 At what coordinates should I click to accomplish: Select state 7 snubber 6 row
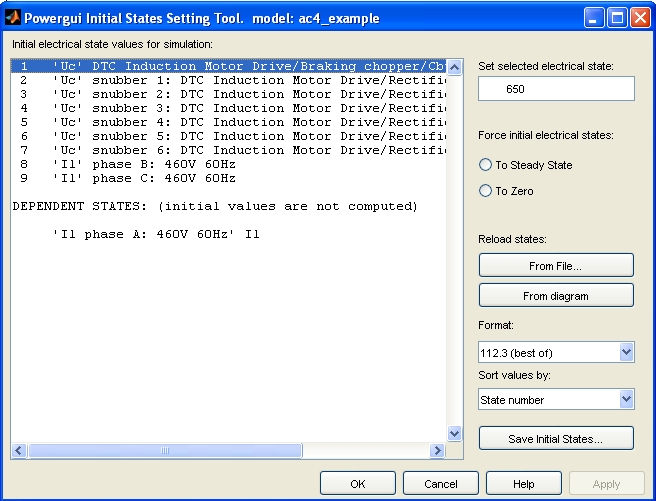tap(228, 150)
